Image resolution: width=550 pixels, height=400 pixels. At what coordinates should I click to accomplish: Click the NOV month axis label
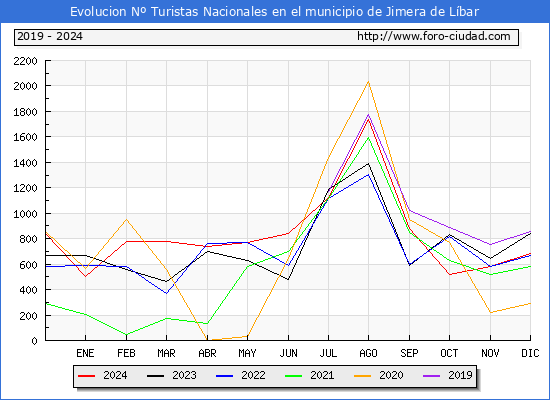pos(490,353)
